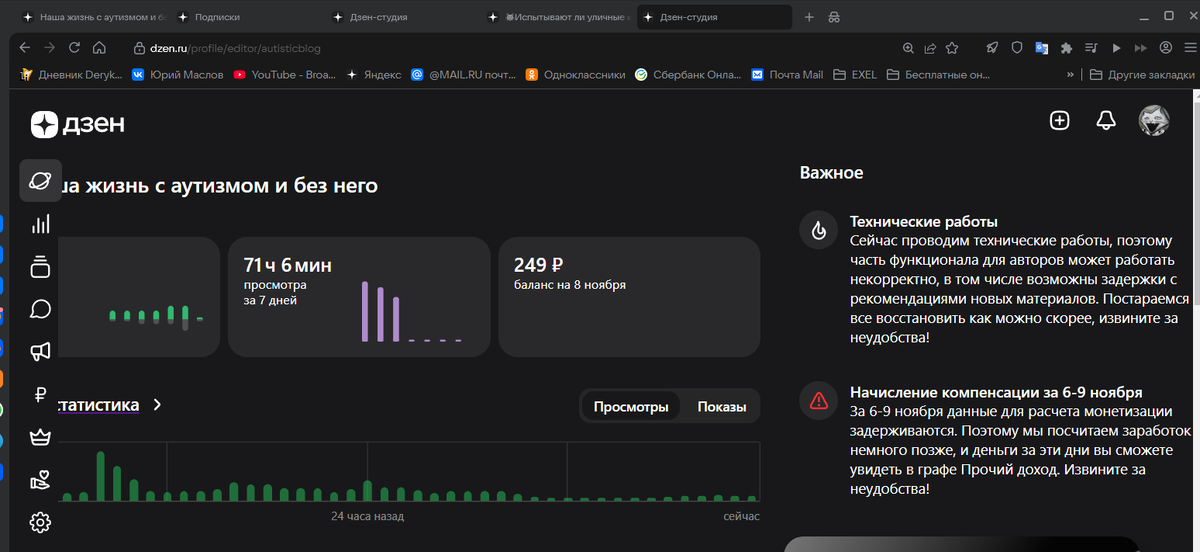Open the extensions puzzle piece icon
Image resolution: width=1200 pixels, height=552 pixels.
tap(1067, 48)
